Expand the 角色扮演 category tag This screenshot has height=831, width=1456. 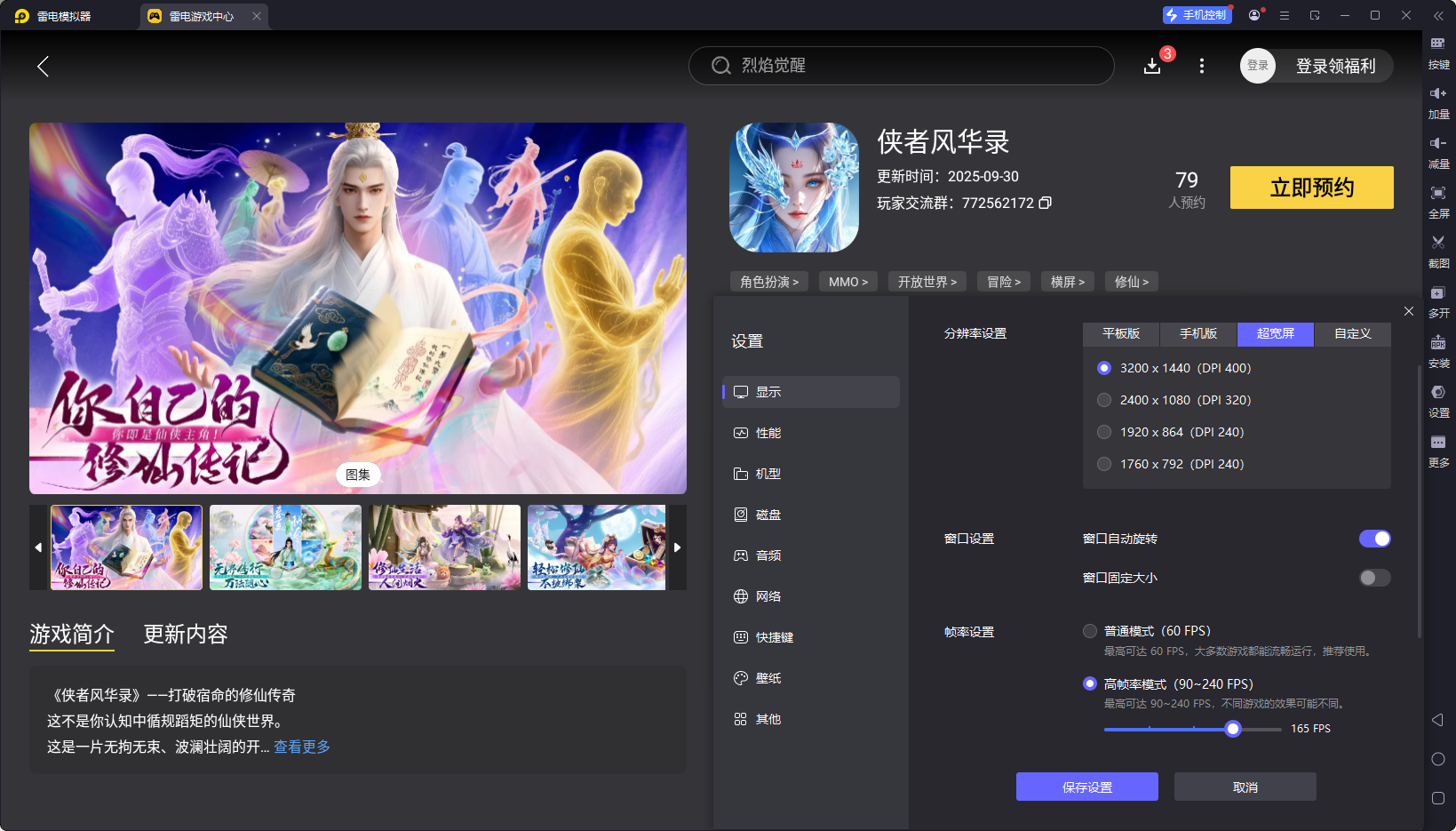click(x=768, y=282)
